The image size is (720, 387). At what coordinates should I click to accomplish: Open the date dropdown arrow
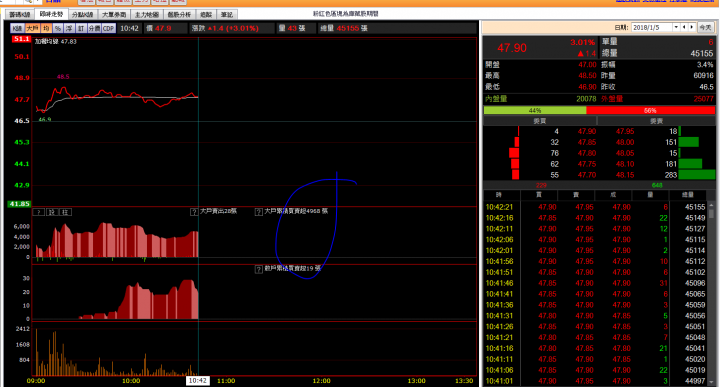676,28
